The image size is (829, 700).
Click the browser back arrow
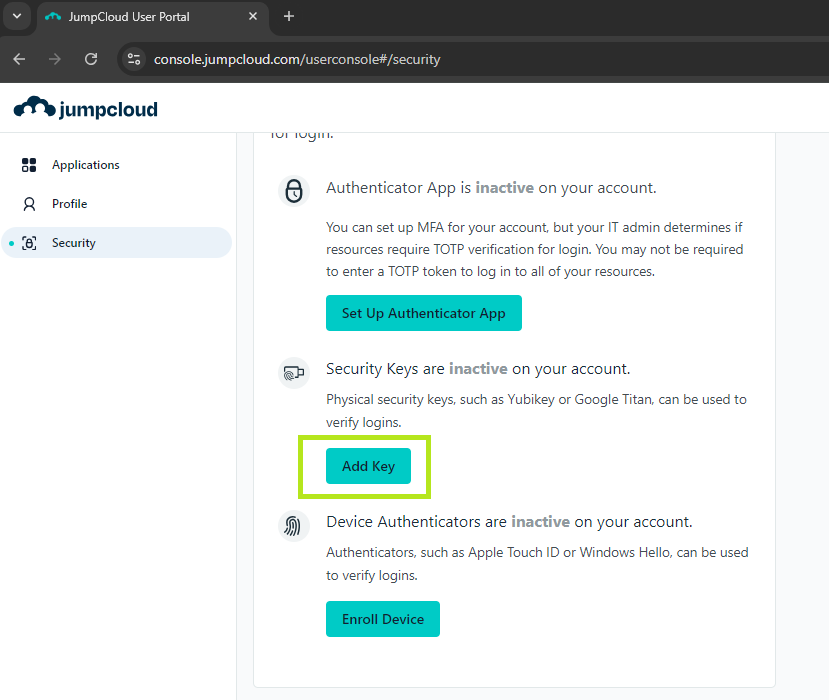pyautogui.click(x=20, y=59)
